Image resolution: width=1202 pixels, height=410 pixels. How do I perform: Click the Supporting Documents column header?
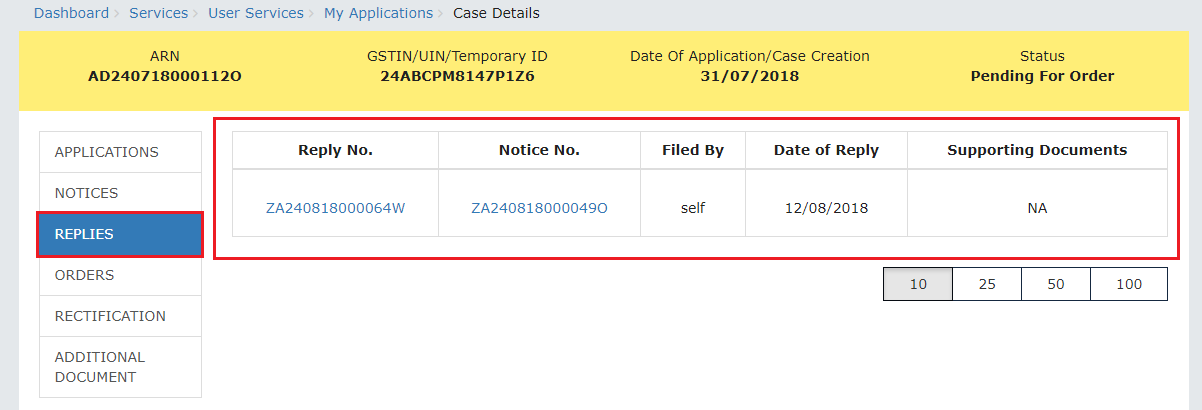pyautogui.click(x=1037, y=150)
